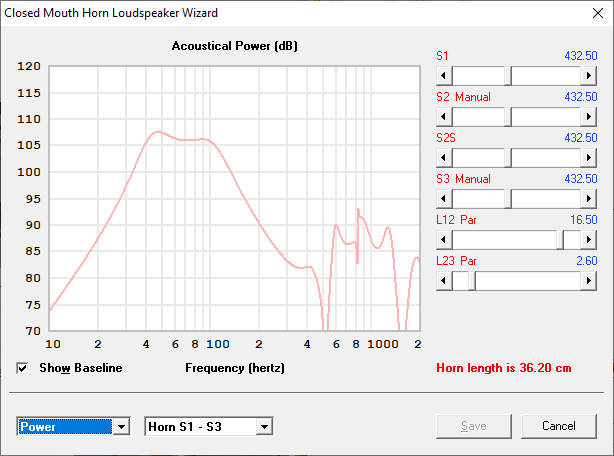Click the S2 Manual left arrow
Screen dimensions: 614x456
click(x=444, y=117)
